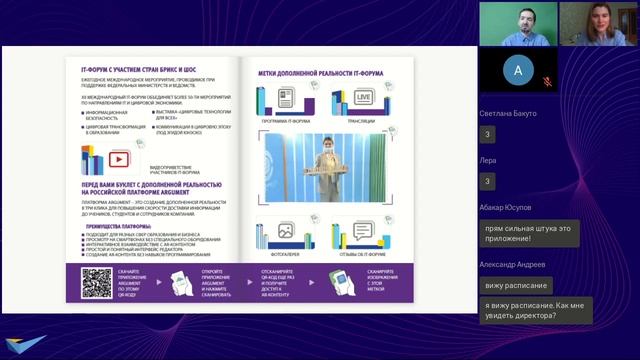Image resolution: width=640 pixels, height=360 pixels.
Task: Open the female presenter's video tile
Action: coord(598,24)
